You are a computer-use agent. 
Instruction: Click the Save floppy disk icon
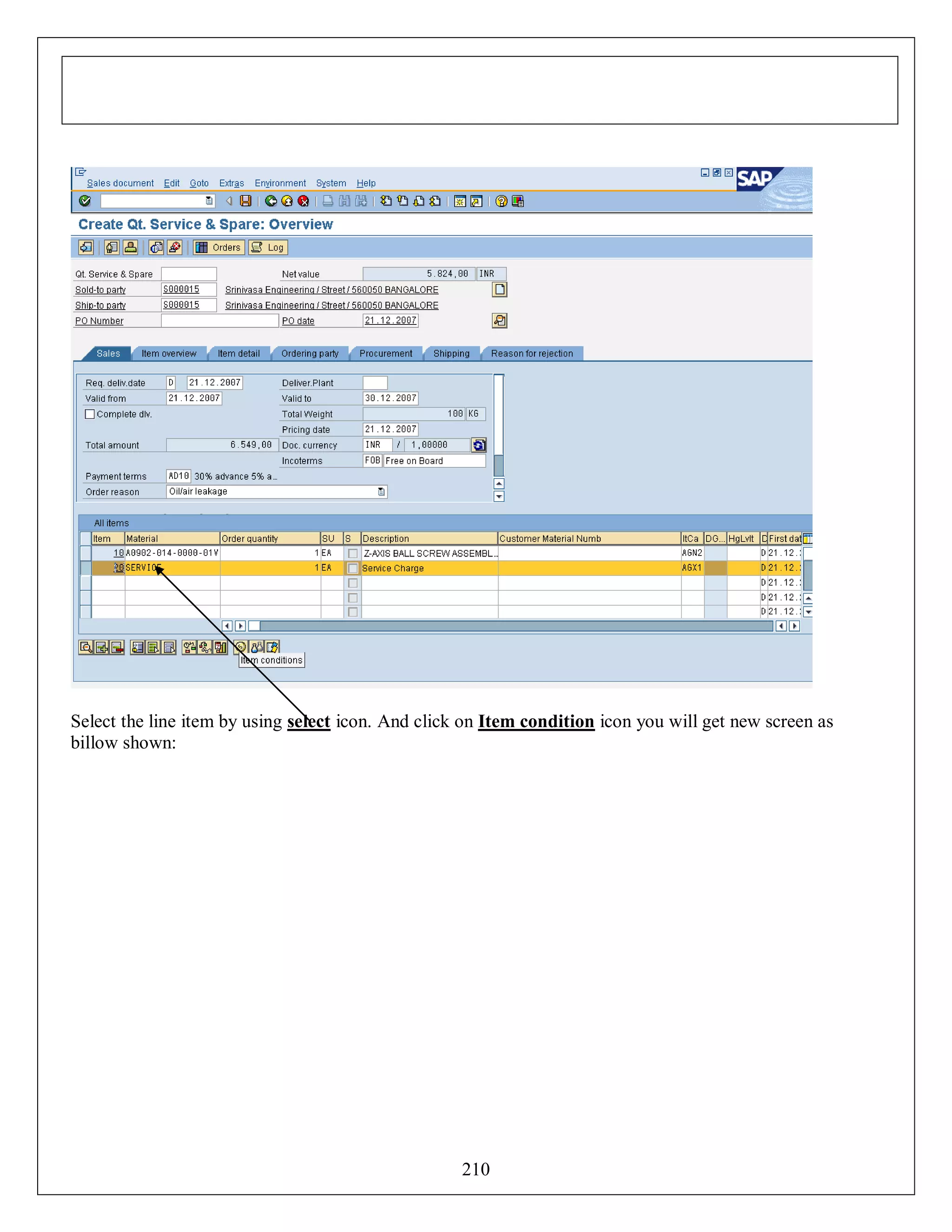pos(245,201)
